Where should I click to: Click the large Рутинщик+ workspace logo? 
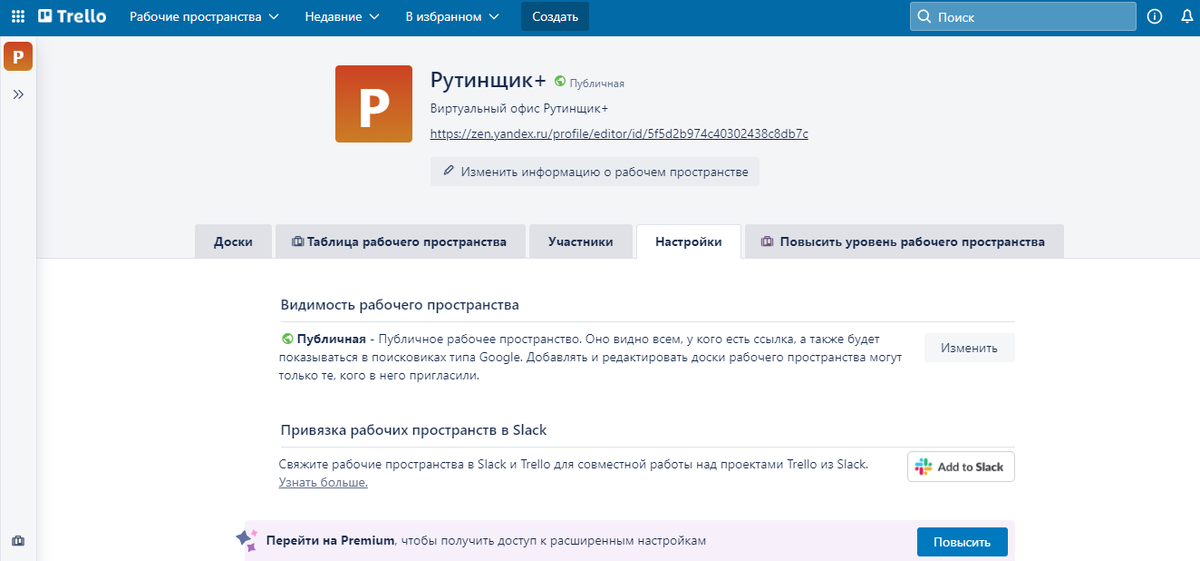[x=373, y=104]
